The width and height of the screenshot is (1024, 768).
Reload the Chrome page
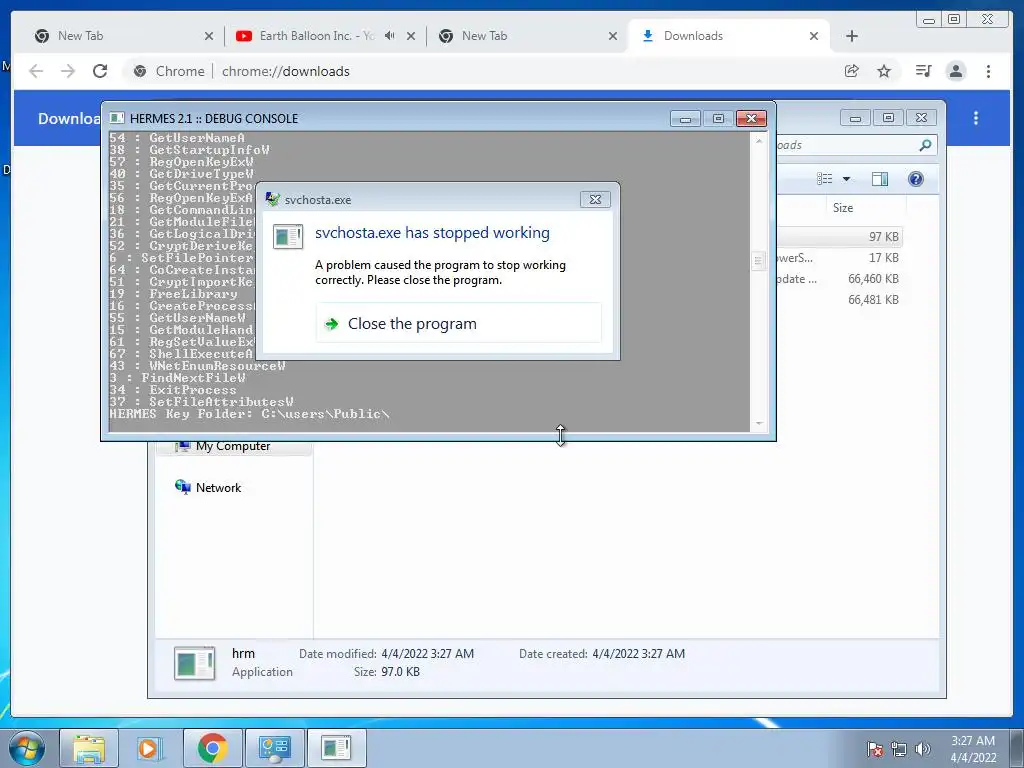(100, 71)
